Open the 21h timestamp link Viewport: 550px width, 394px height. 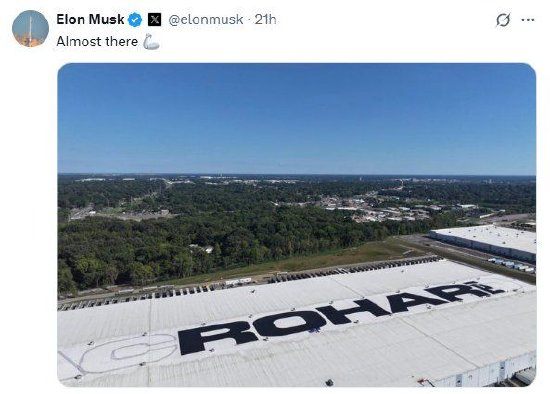click(x=266, y=20)
